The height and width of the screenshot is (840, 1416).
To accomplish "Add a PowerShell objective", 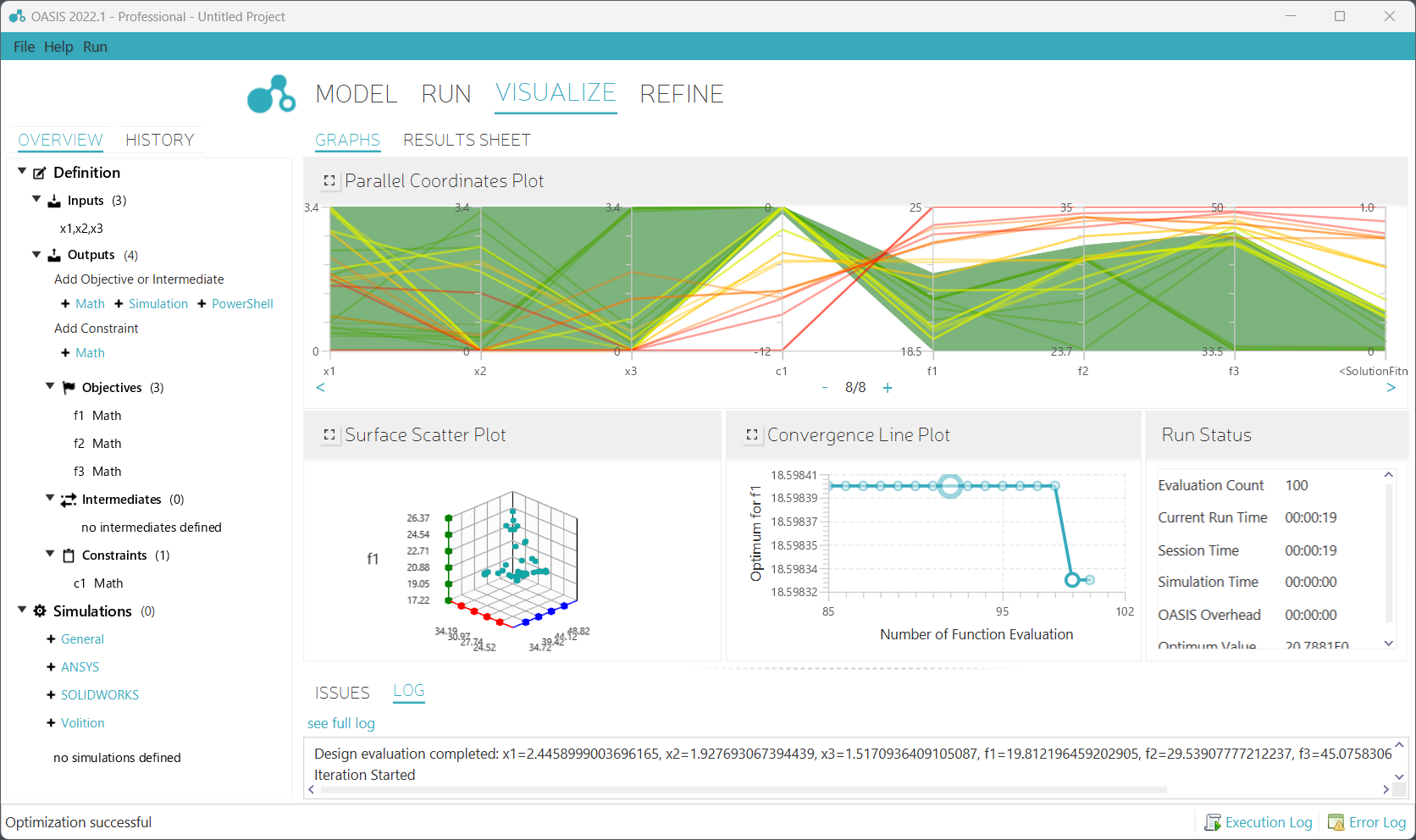I will (235, 304).
